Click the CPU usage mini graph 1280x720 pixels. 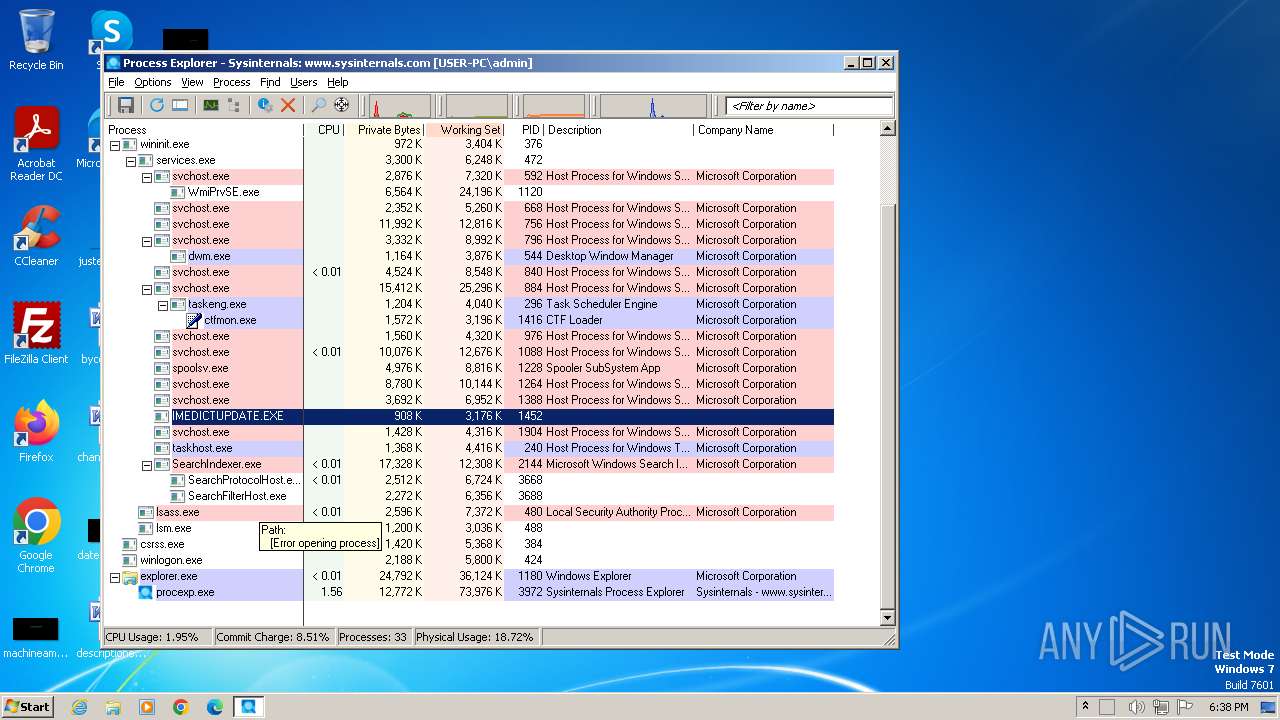tap(400, 106)
